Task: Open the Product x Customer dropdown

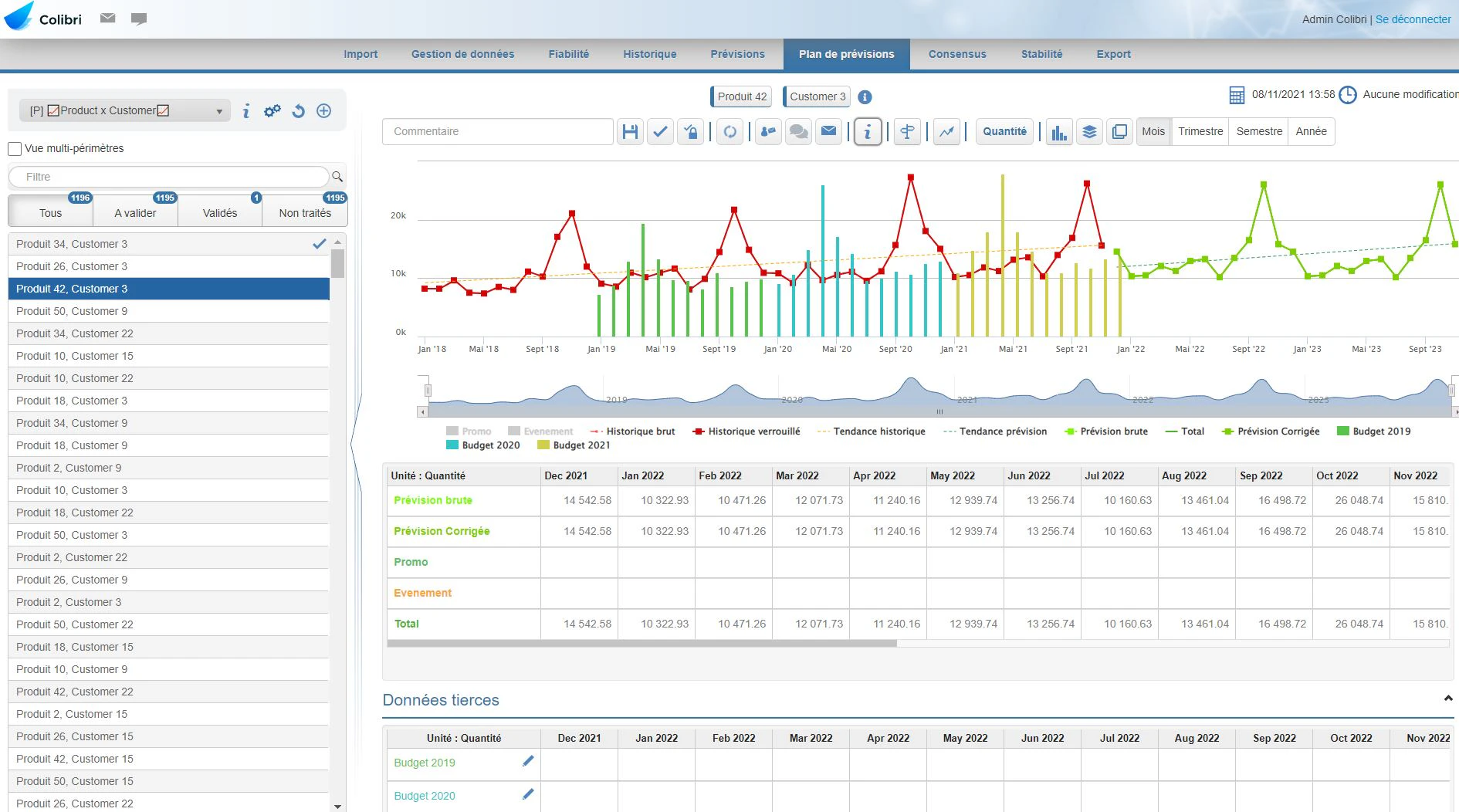Action: (125, 111)
